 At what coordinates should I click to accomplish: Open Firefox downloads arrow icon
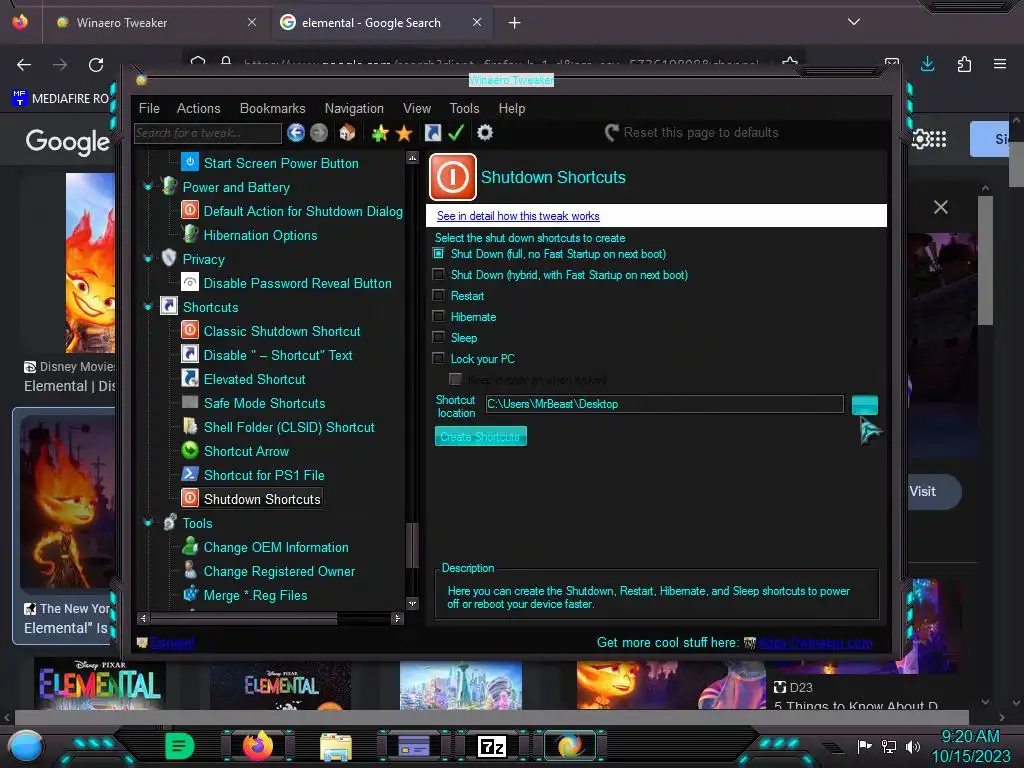click(927, 64)
